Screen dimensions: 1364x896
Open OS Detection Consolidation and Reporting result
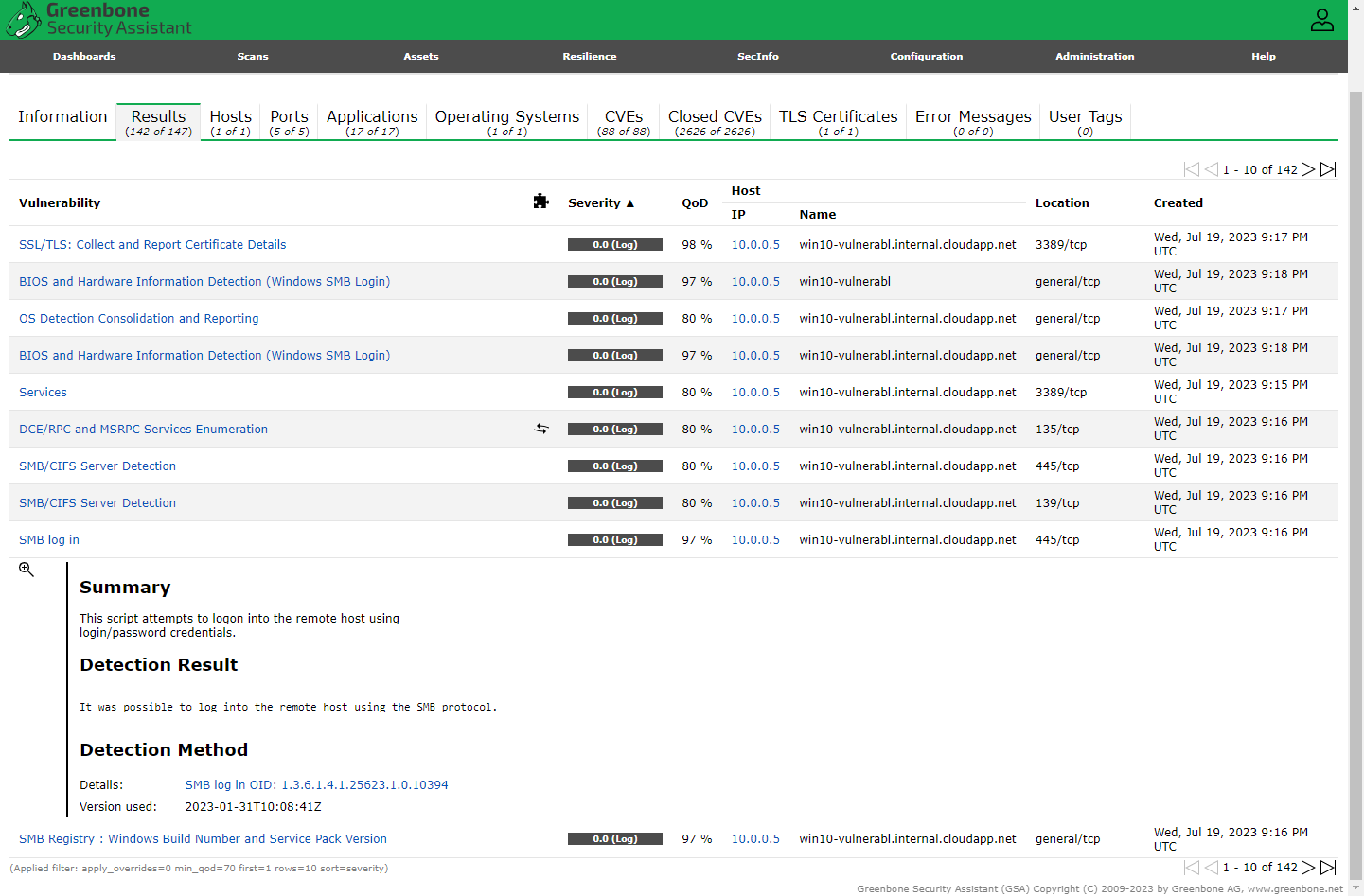coord(139,318)
